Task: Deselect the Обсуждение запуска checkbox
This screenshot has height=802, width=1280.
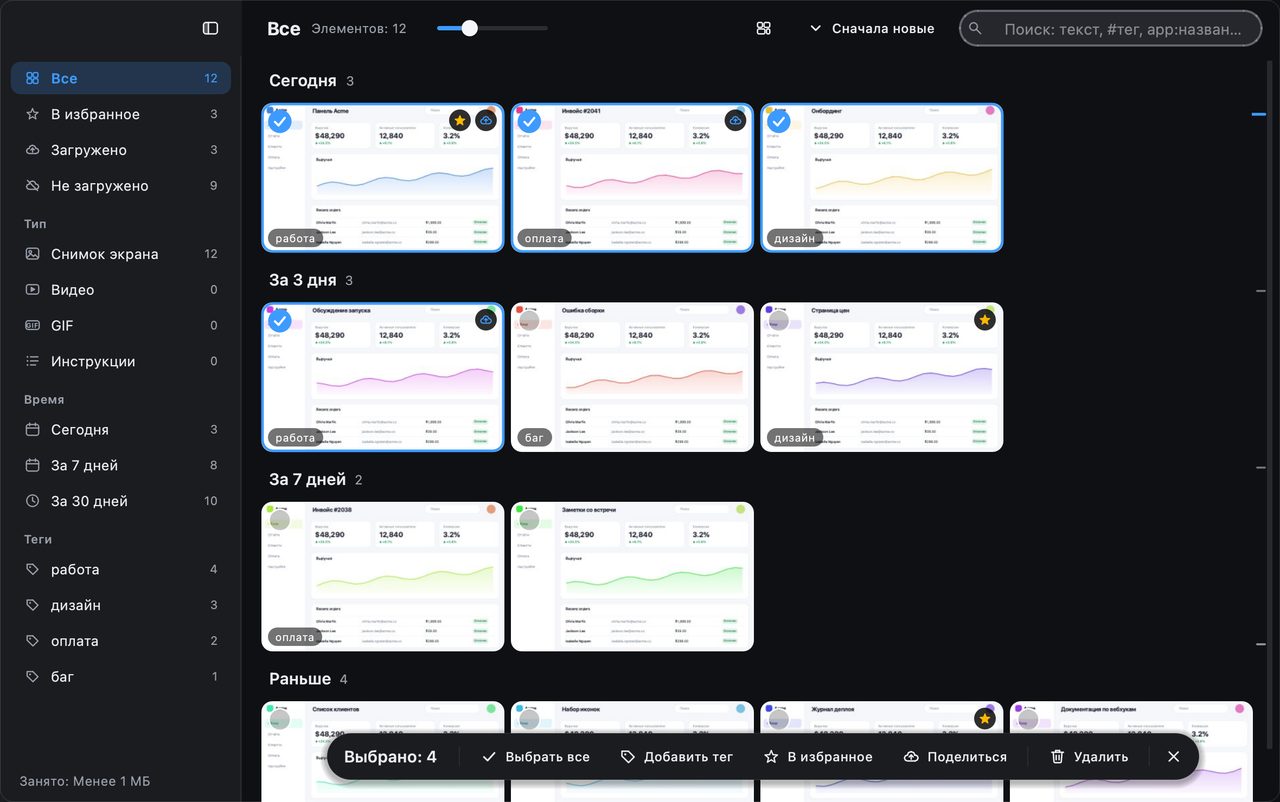Action: (280, 321)
